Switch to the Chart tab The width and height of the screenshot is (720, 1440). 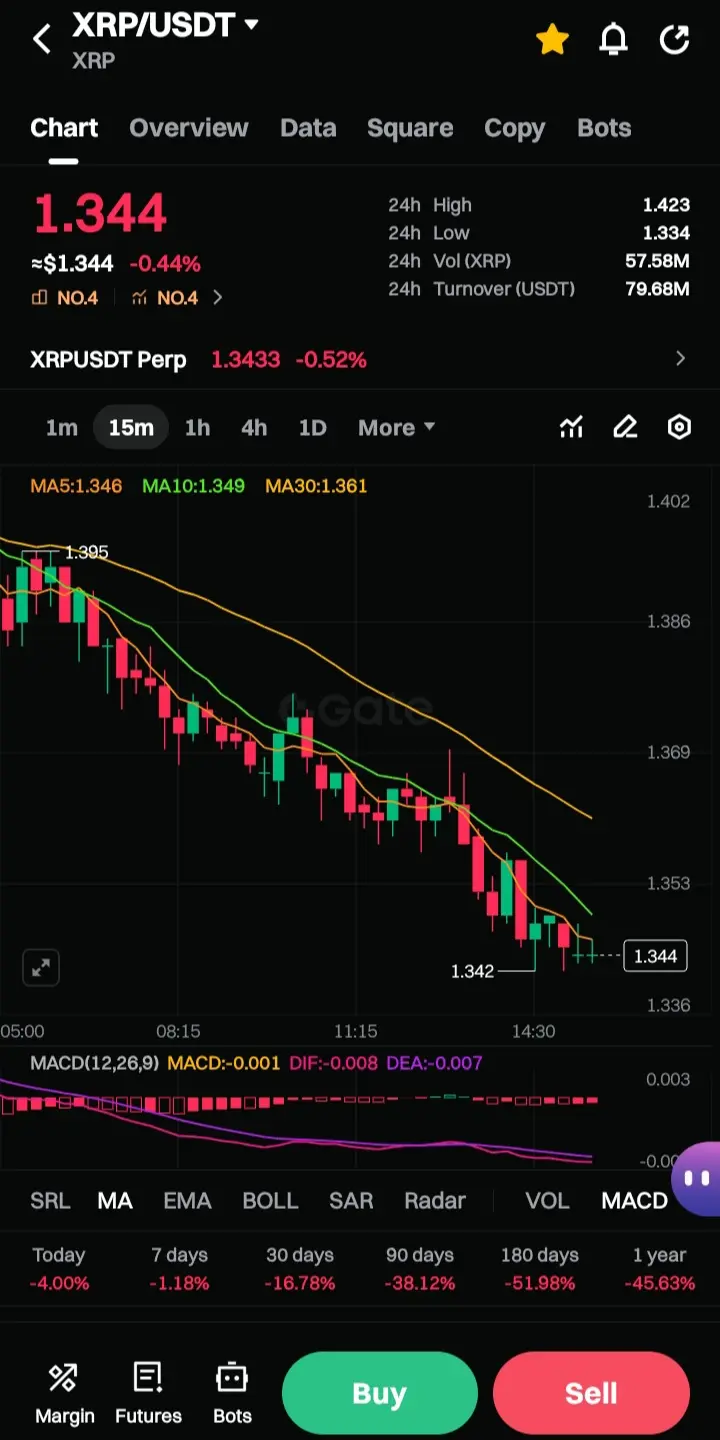click(64, 128)
